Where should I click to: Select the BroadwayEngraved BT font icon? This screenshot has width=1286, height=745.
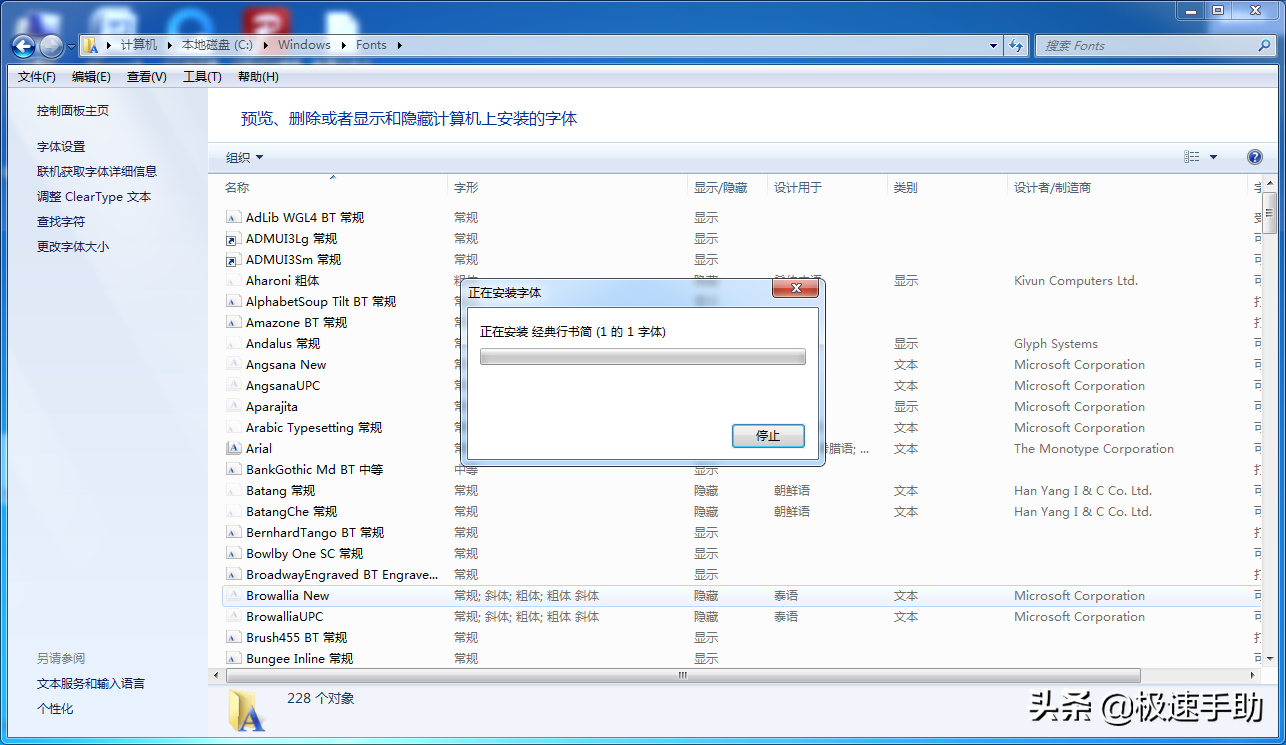tap(233, 574)
